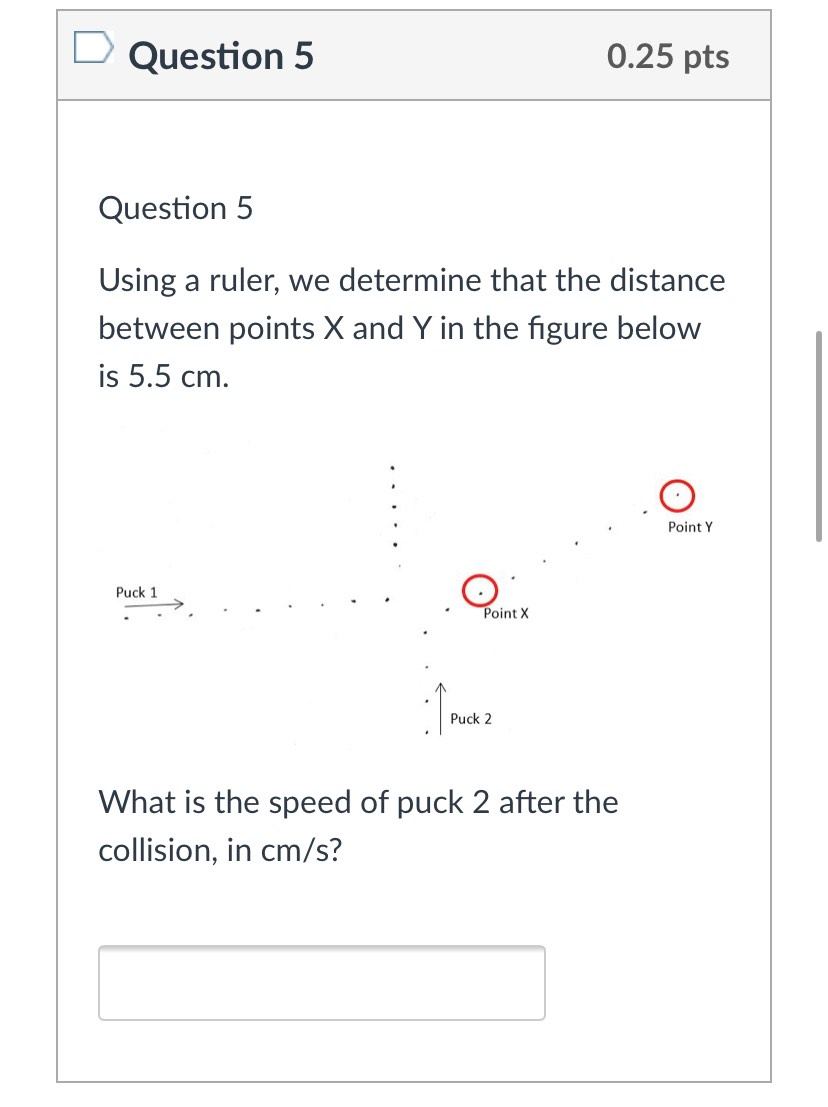828x1107 pixels.
Task: Click the answer input field
Action: (x=321, y=983)
